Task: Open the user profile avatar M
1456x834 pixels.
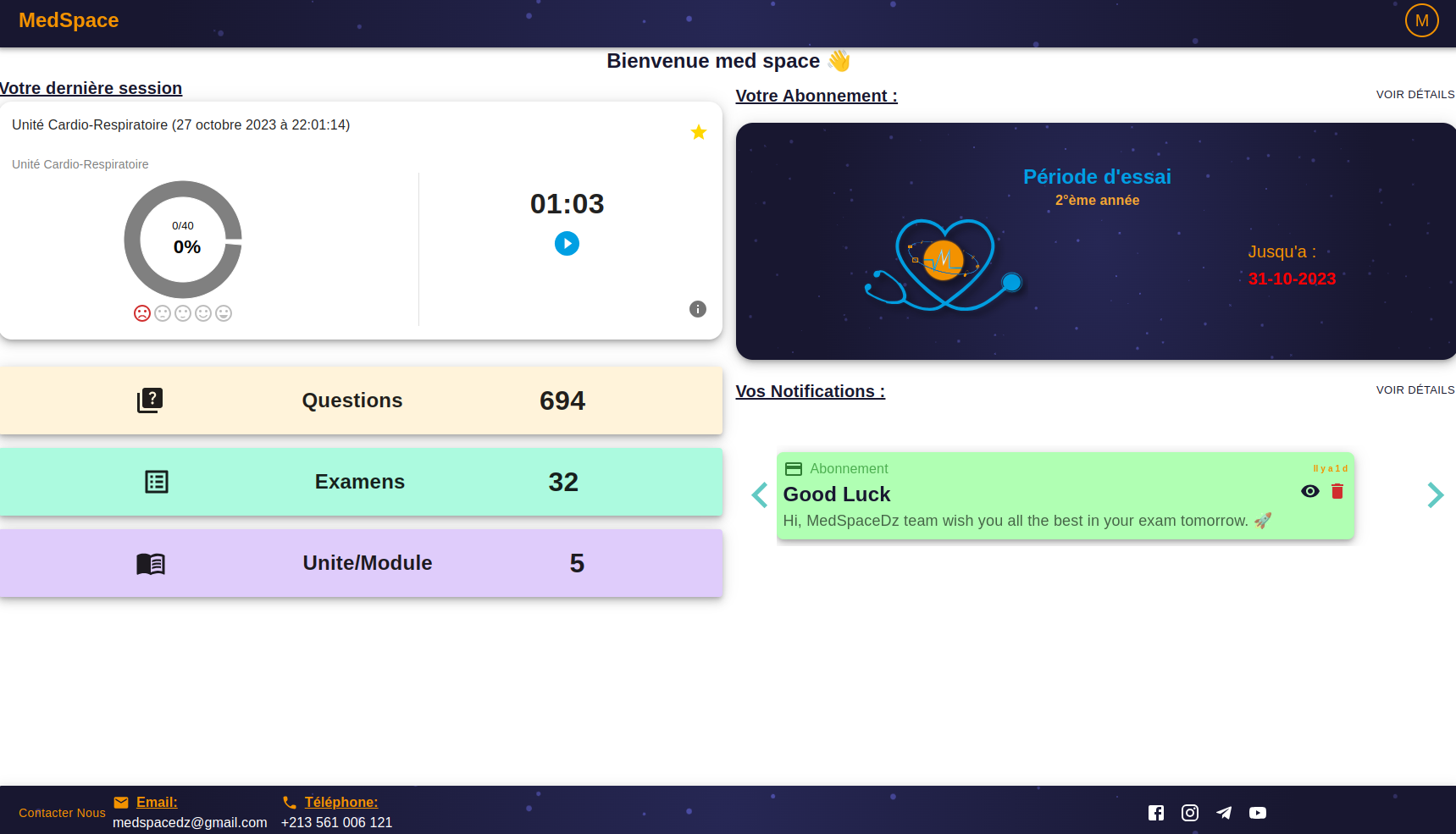Action: pos(1422,20)
